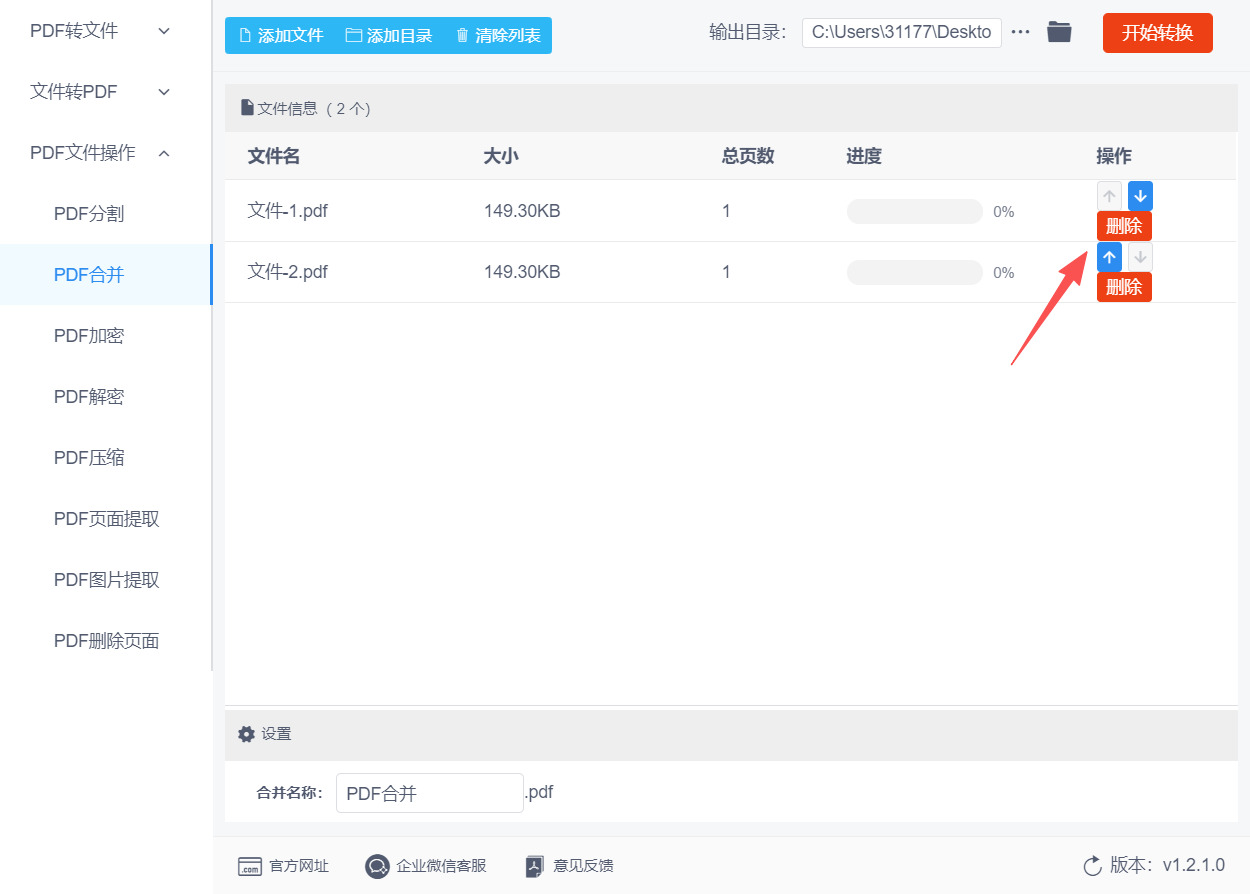
Task: Click the merge name input field
Action: (430, 793)
